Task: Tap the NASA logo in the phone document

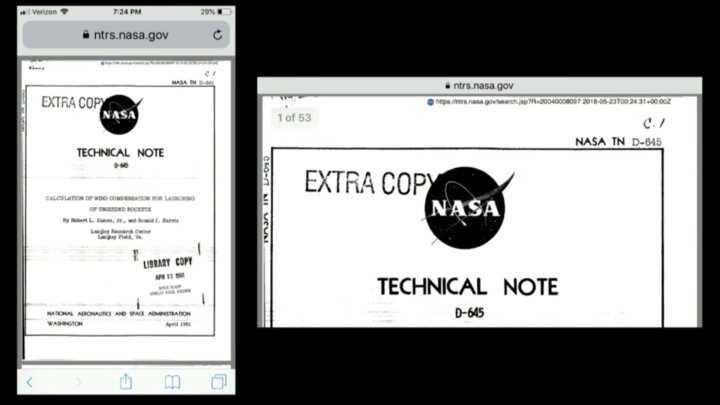Action: point(120,114)
